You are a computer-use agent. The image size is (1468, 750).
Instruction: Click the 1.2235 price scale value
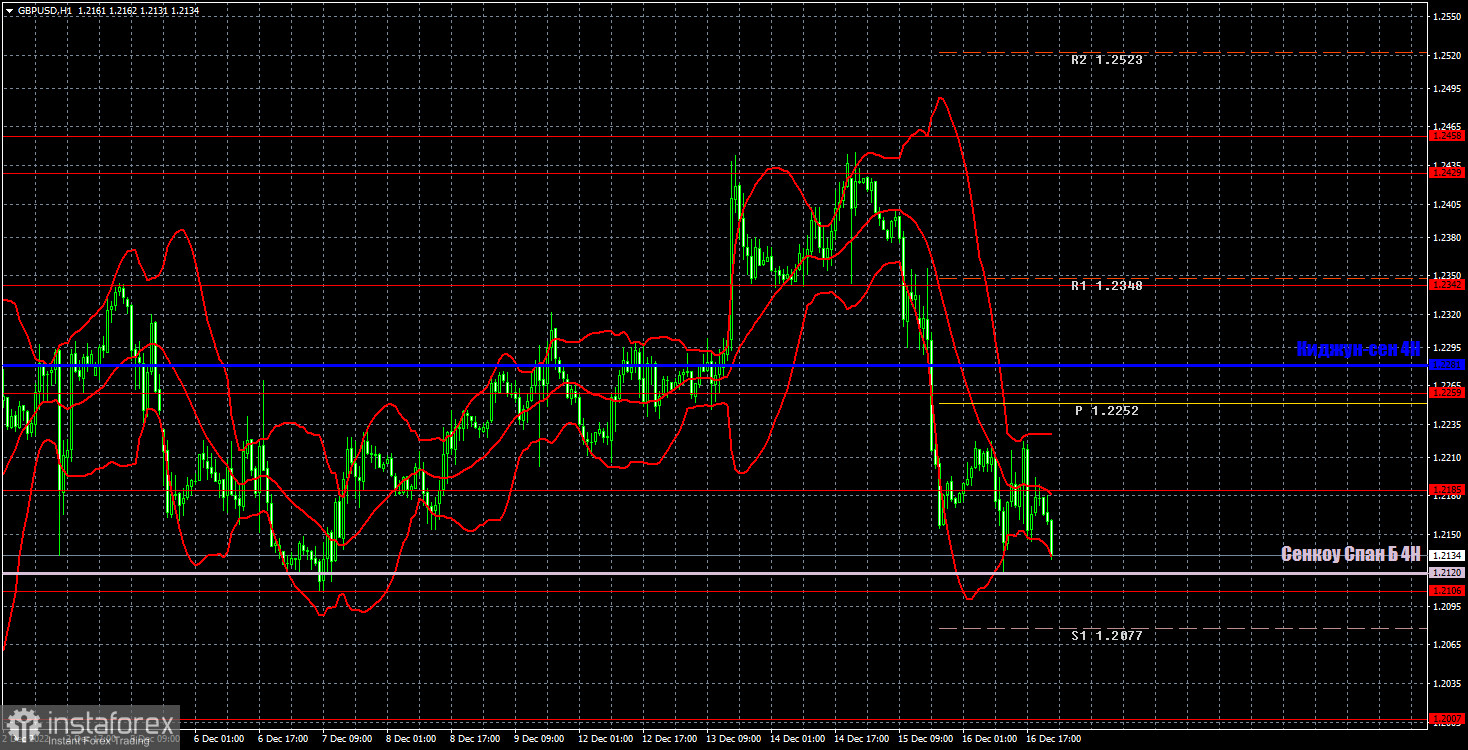coord(1448,425)
